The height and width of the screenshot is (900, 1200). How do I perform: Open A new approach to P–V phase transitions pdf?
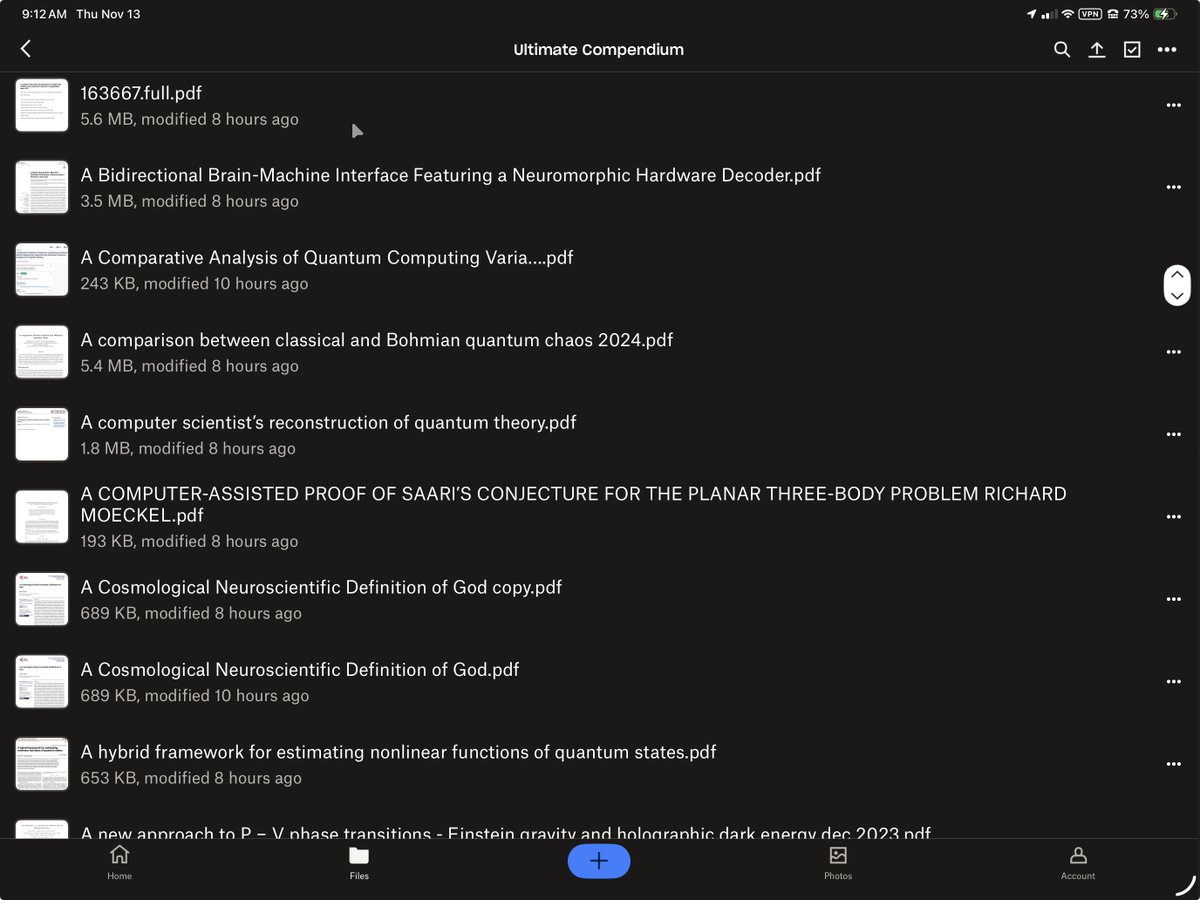pyautogui.click(x=506, y=831)
